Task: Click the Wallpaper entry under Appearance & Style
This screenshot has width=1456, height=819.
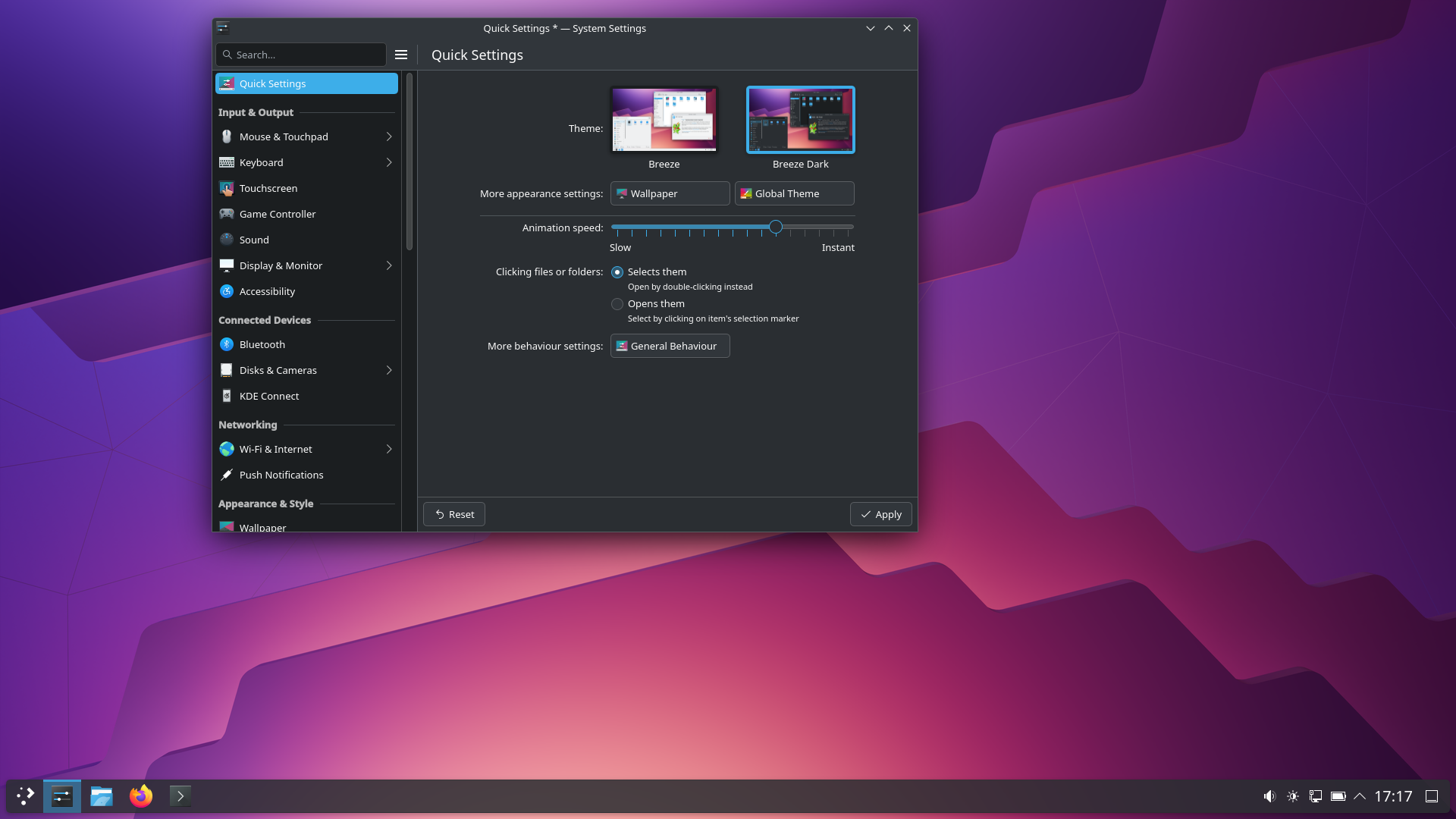Action: [x=306, y=526]
